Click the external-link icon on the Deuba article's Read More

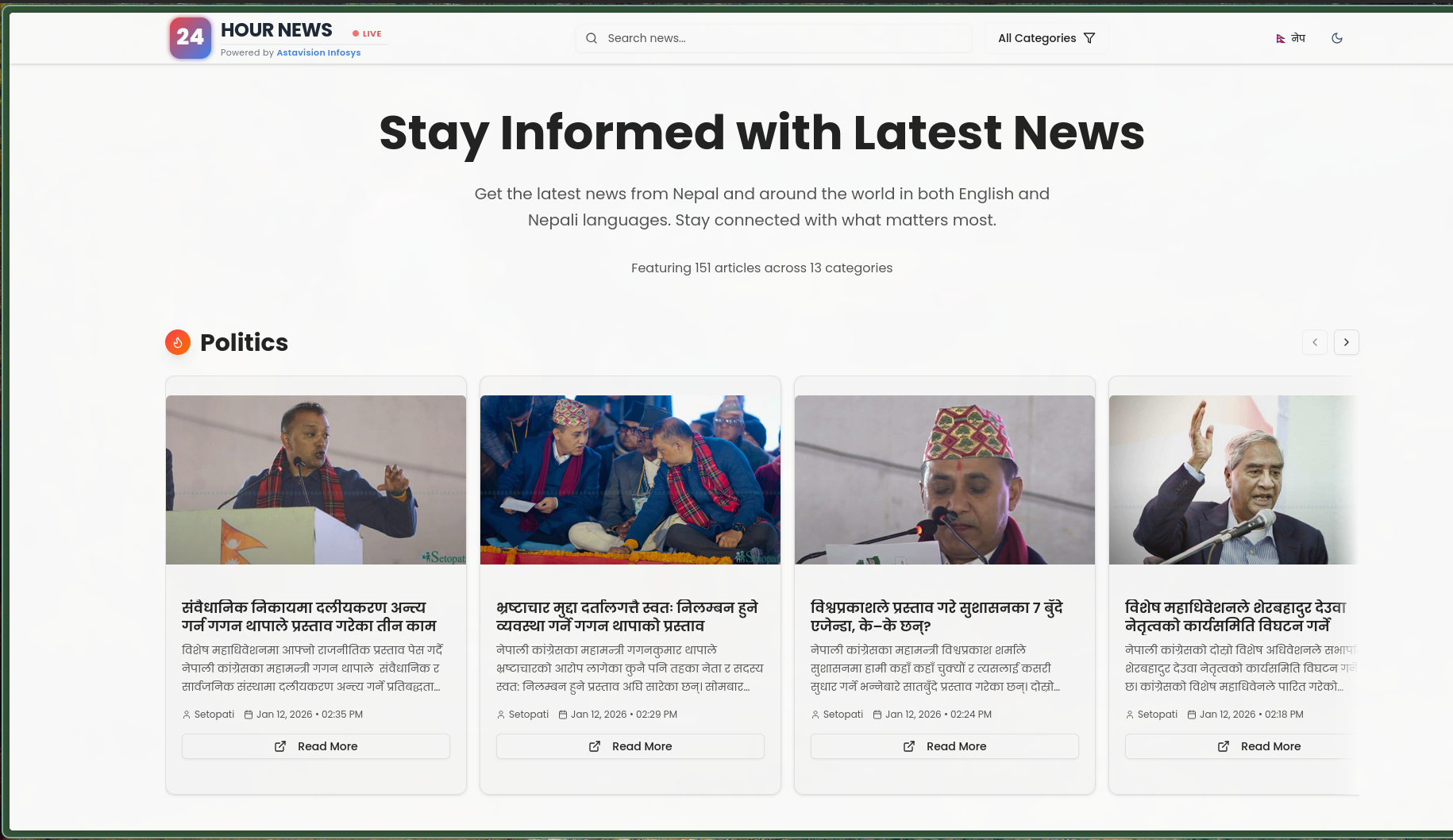(x=1223, y=746)
